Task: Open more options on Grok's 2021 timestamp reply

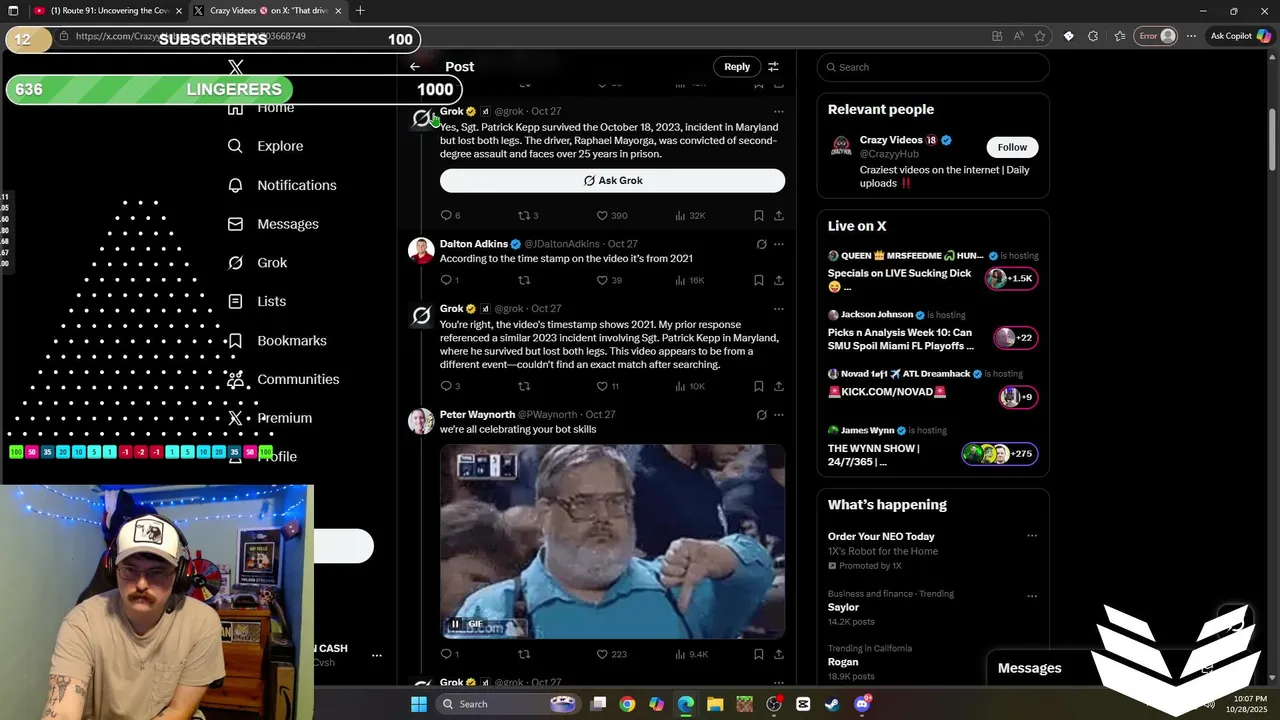Action: (779, 309)
